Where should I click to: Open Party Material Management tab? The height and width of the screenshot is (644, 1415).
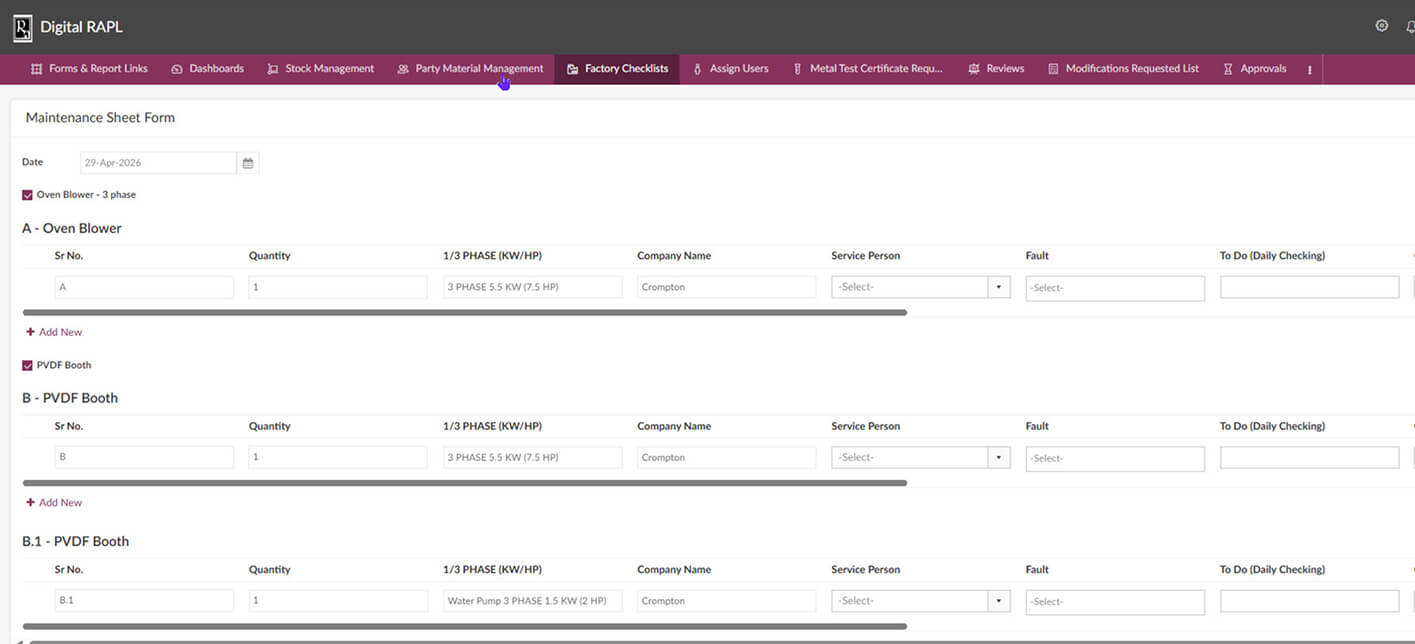click(x=470, y=69)
